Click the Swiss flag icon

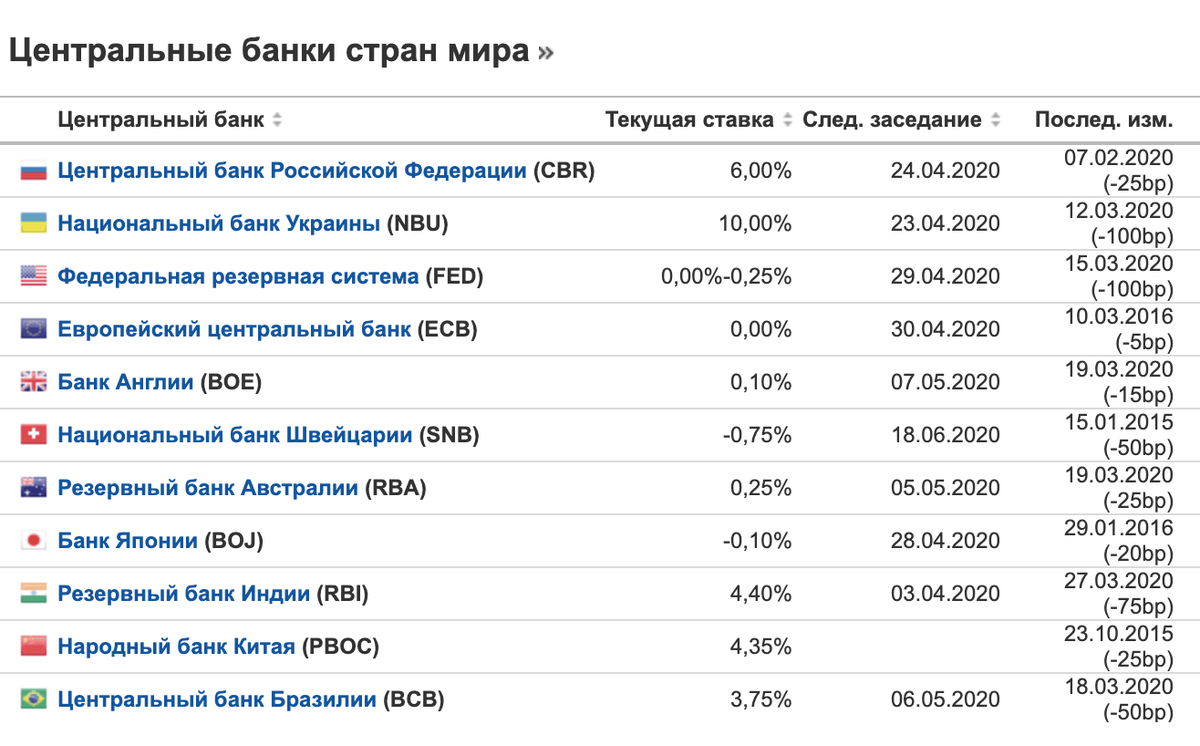[x=34, y=435]
